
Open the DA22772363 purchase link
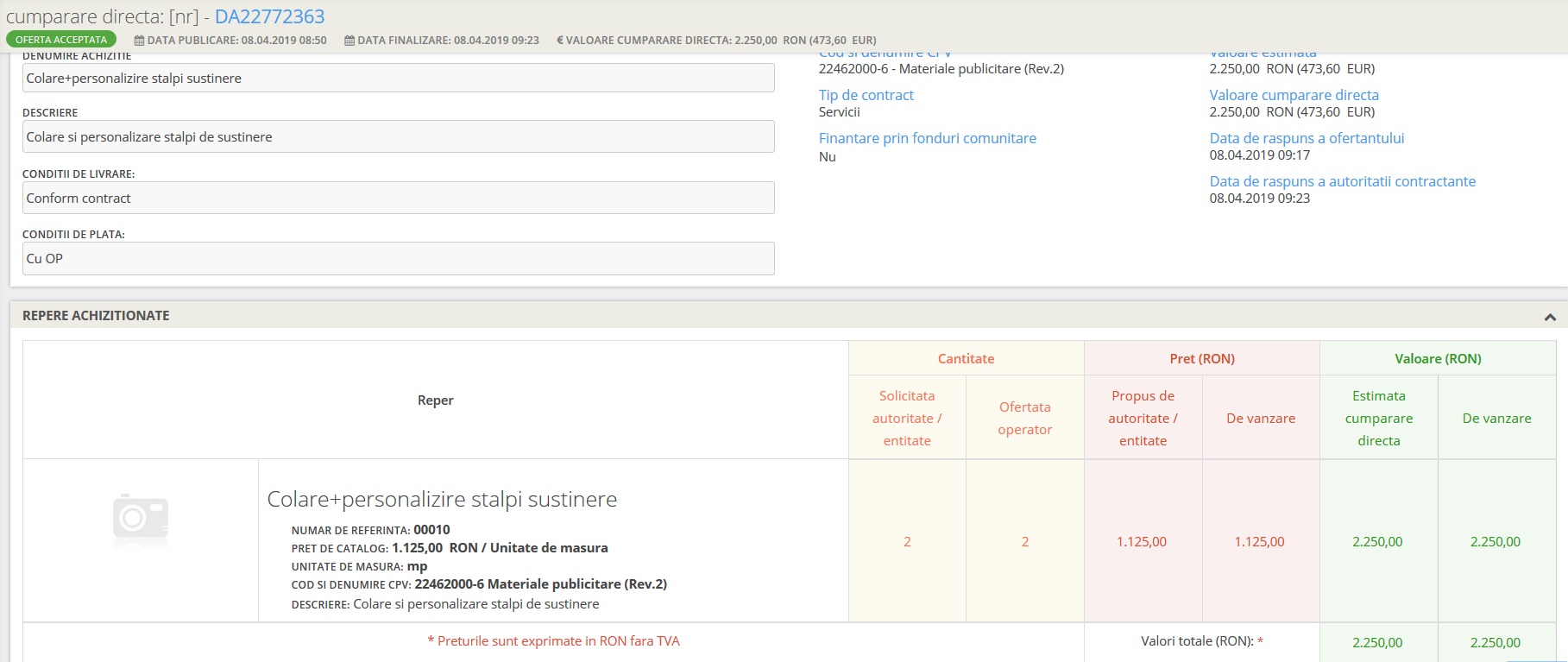coord(269,16)
